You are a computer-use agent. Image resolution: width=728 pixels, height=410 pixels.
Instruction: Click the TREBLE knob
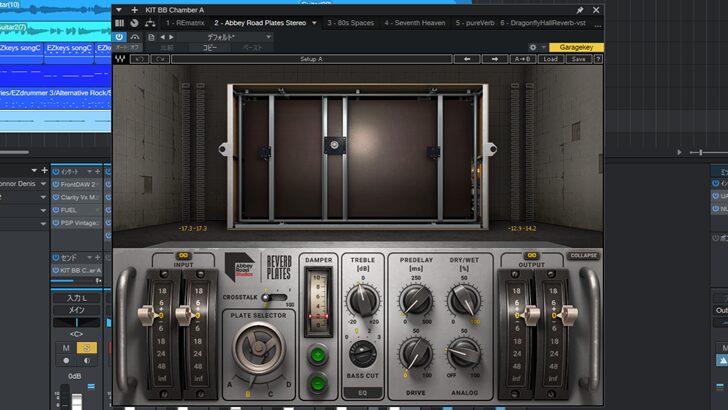[x=363, y=300]
